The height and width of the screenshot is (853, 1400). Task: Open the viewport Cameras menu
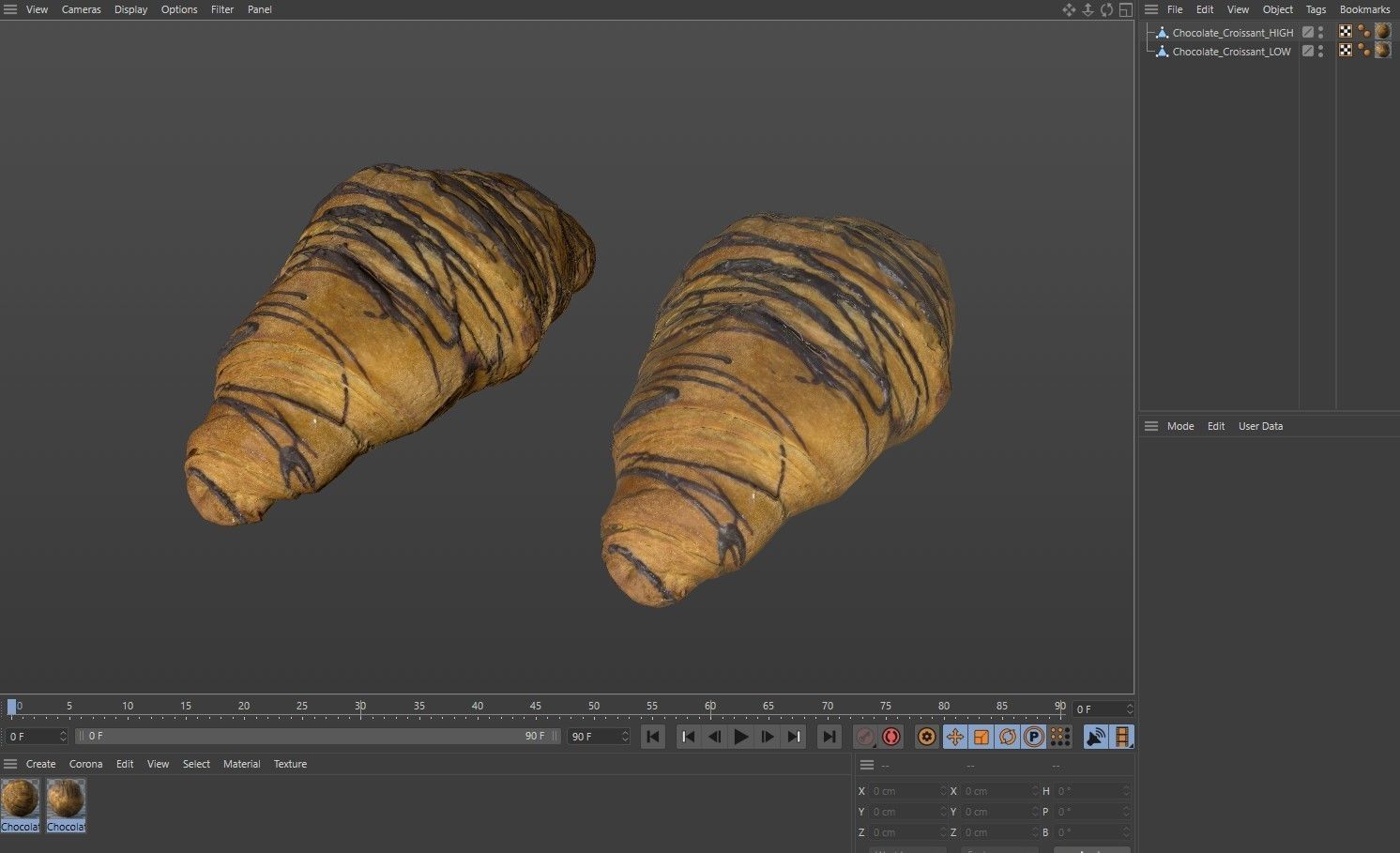81,9
